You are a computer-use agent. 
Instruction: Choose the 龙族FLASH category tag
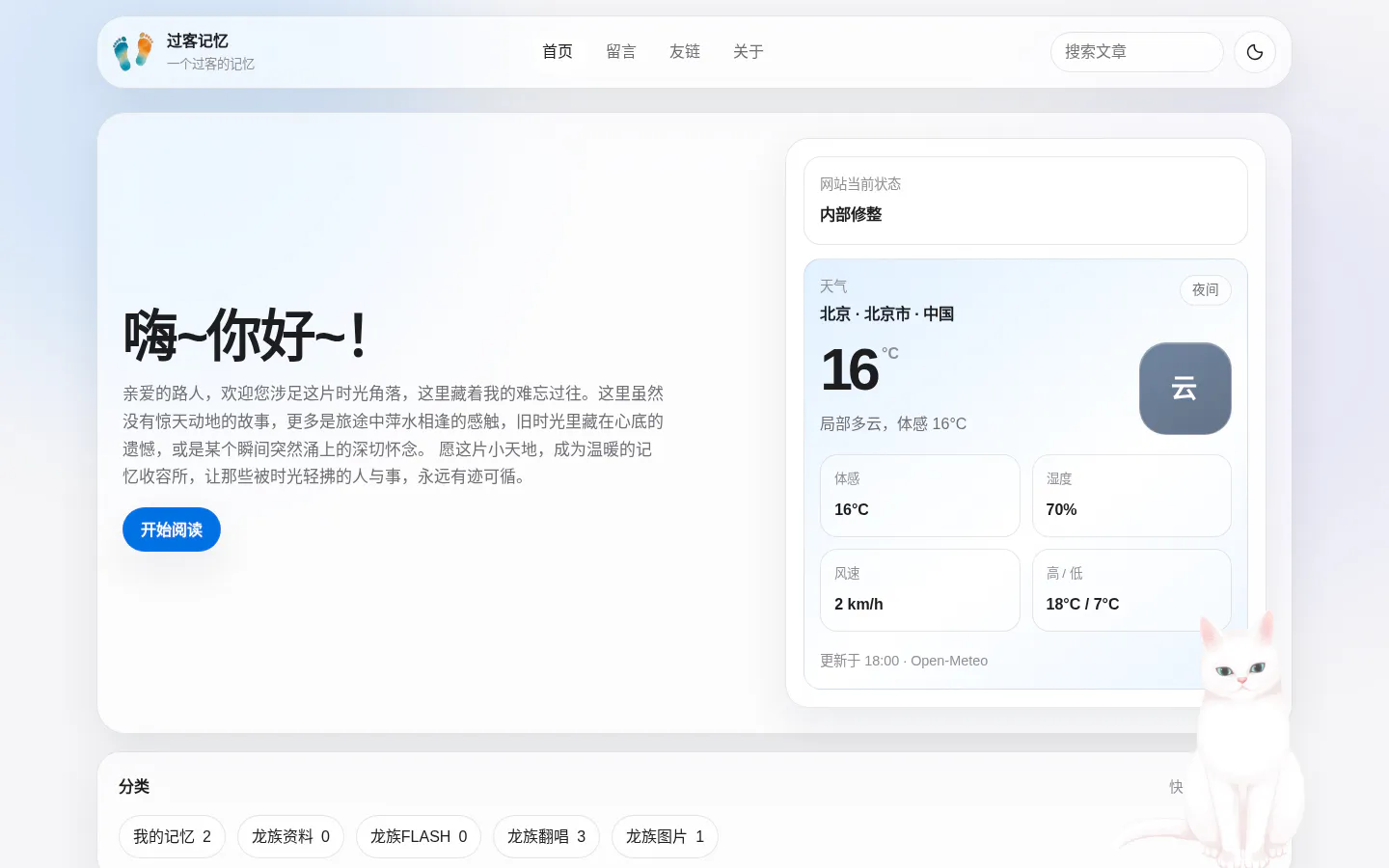pos(419,837)
